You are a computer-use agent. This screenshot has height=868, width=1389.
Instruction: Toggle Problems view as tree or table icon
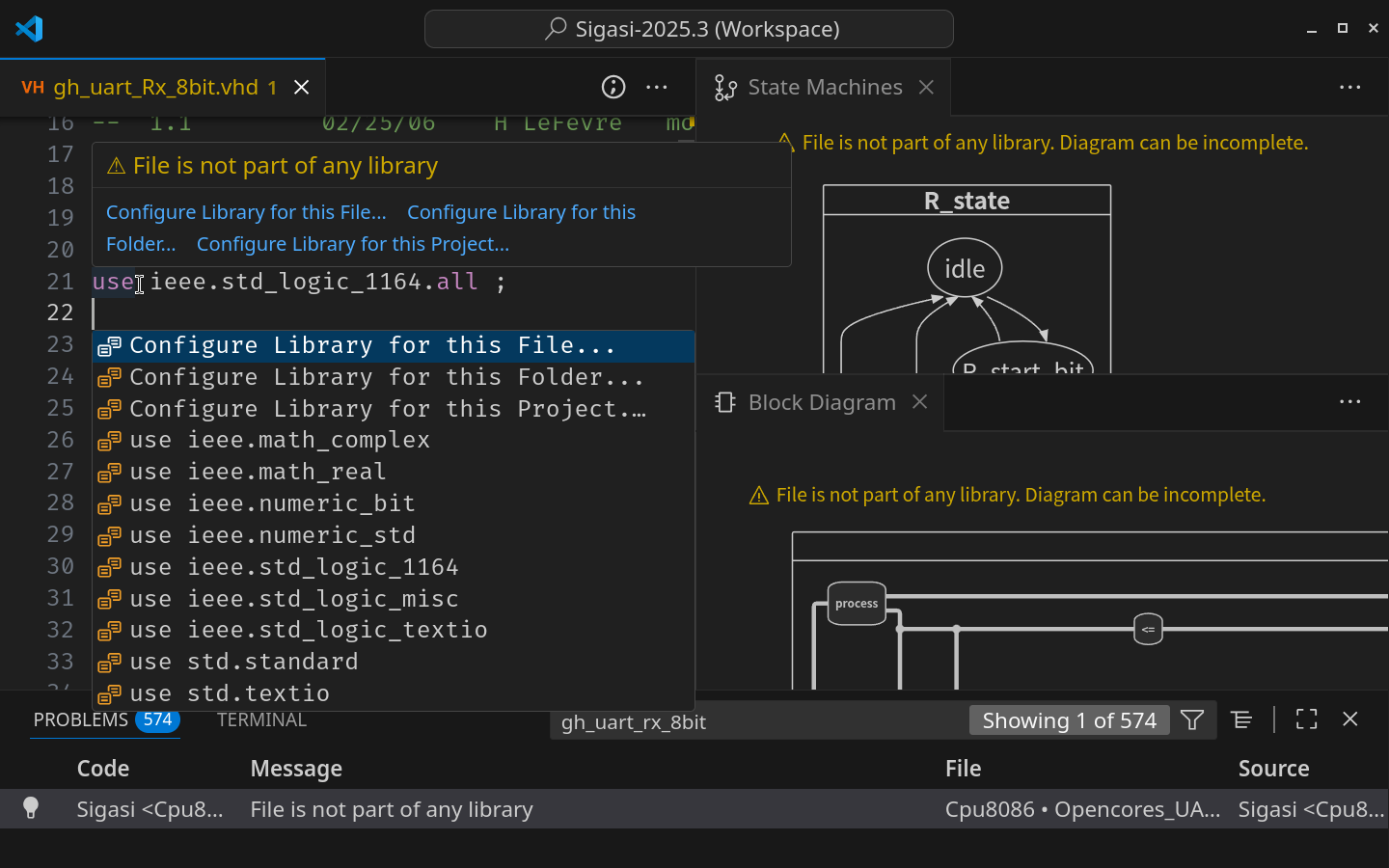coord(1241,720)
